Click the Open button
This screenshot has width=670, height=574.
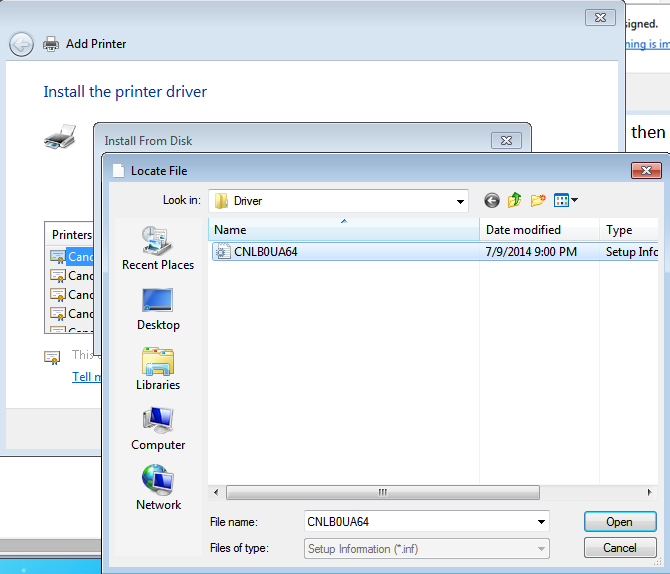click(x=619, y=522)
